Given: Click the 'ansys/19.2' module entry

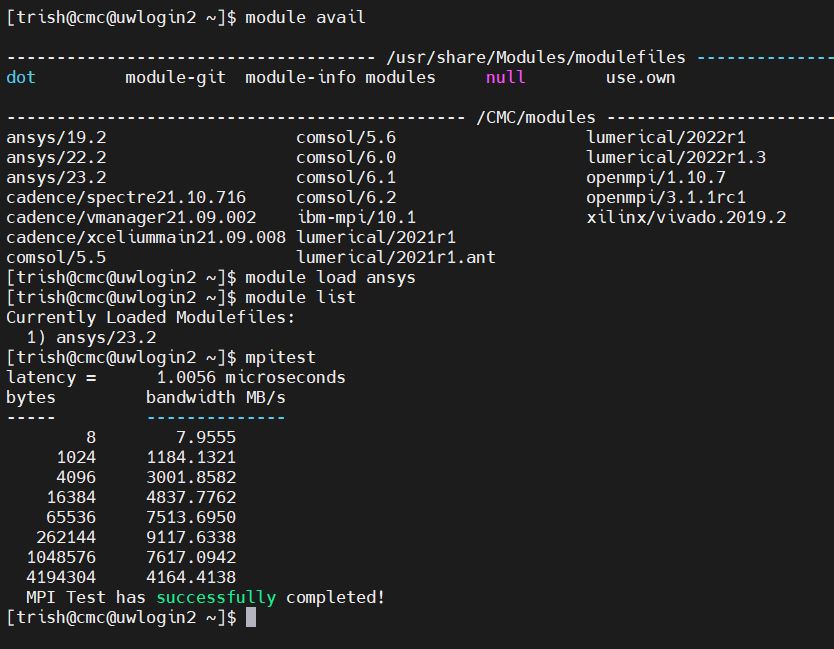Looking at the screenshot, I should (x=56, y=137).
